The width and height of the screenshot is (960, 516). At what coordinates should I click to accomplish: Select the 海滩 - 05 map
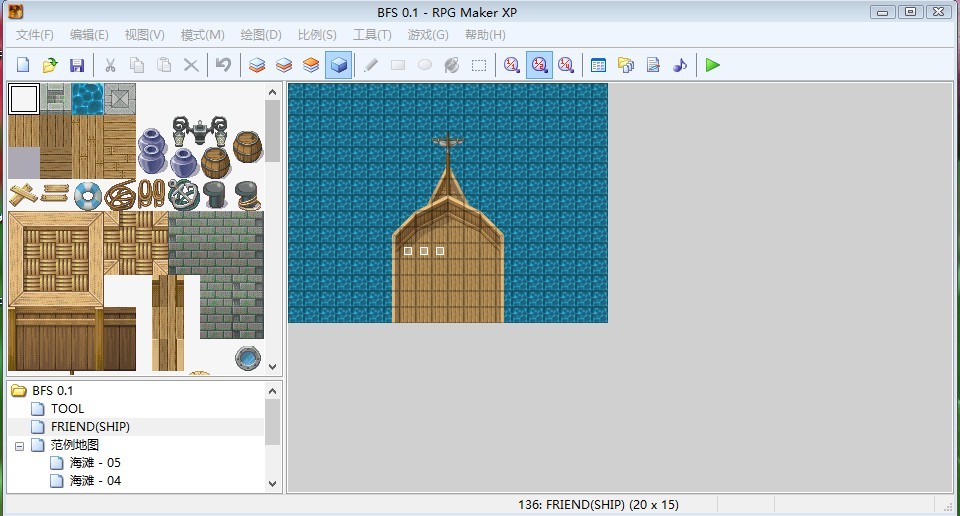(x=95, y=463)
